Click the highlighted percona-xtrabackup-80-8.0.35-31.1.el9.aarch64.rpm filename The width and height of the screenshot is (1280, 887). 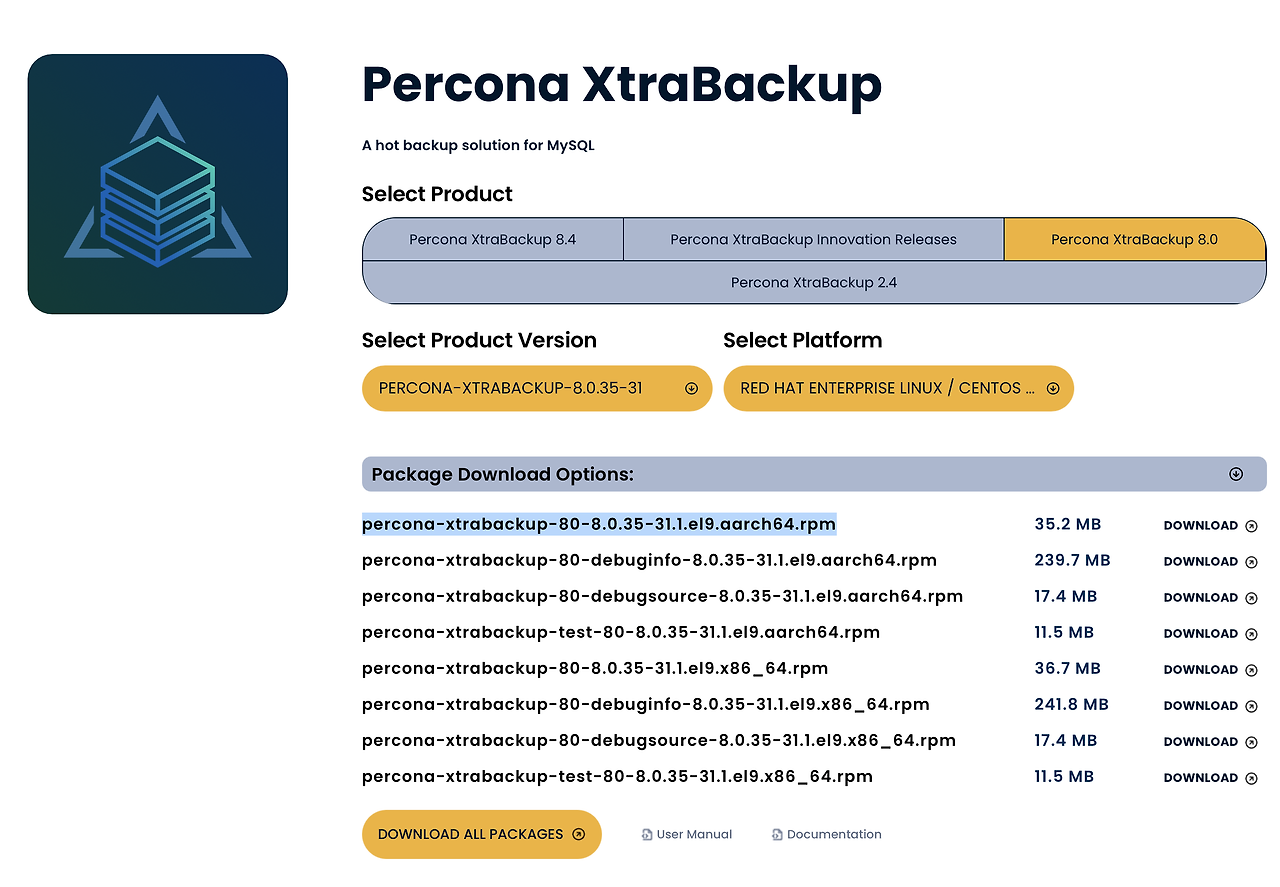tap(599, 524)
